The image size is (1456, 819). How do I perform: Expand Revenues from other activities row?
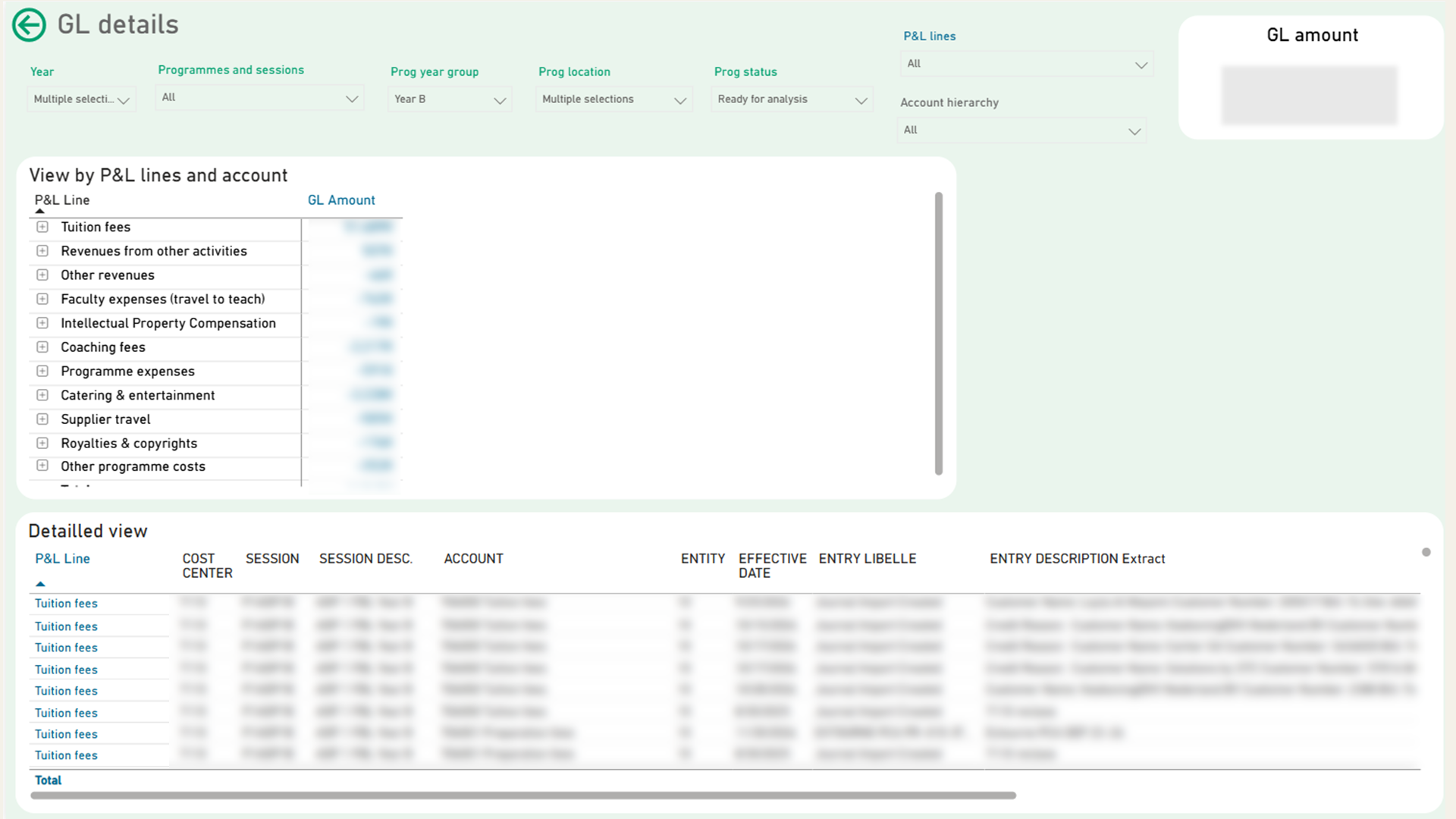(42, 251)
